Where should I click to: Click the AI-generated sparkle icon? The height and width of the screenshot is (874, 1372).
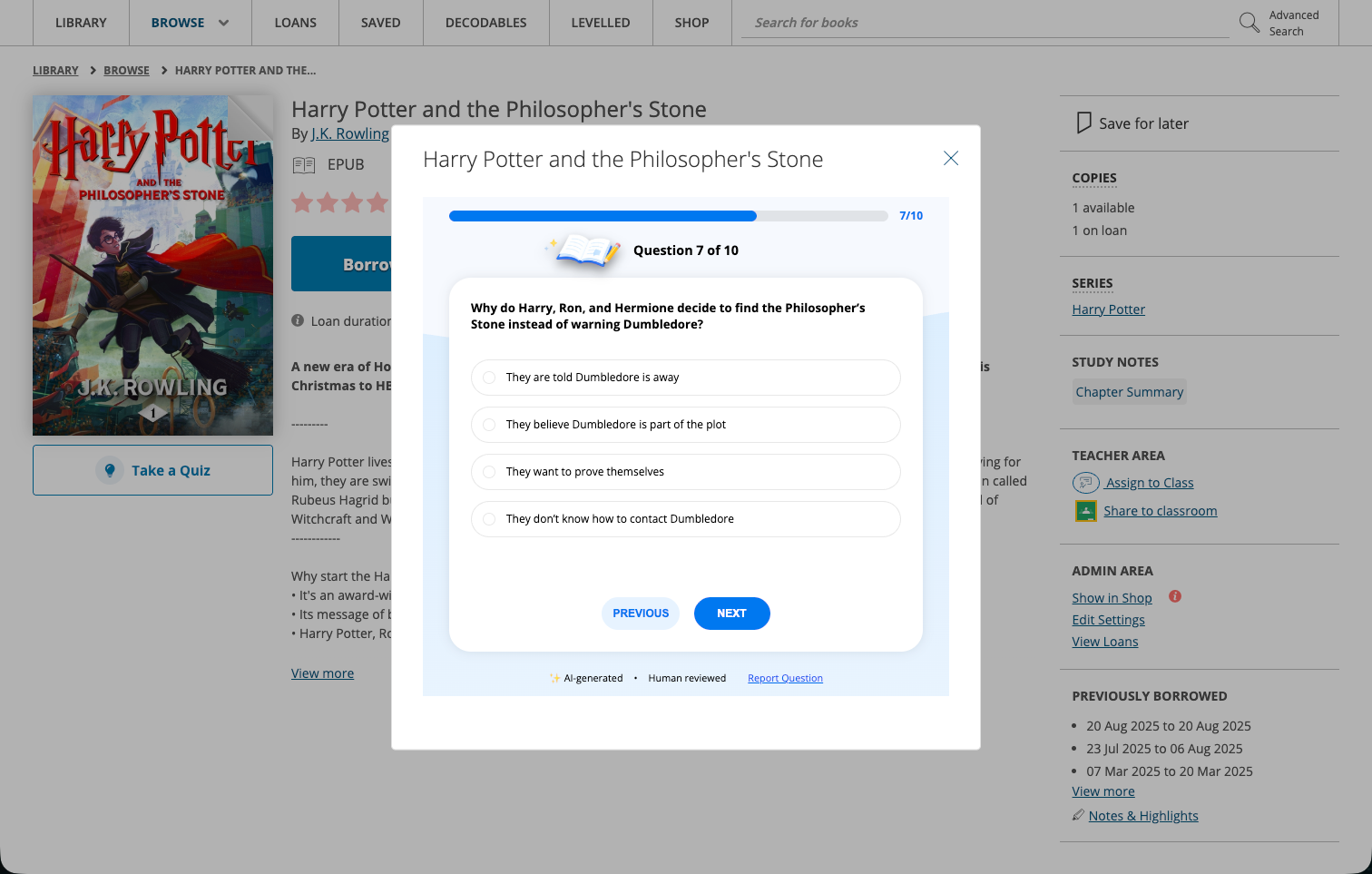click(554, 678)
